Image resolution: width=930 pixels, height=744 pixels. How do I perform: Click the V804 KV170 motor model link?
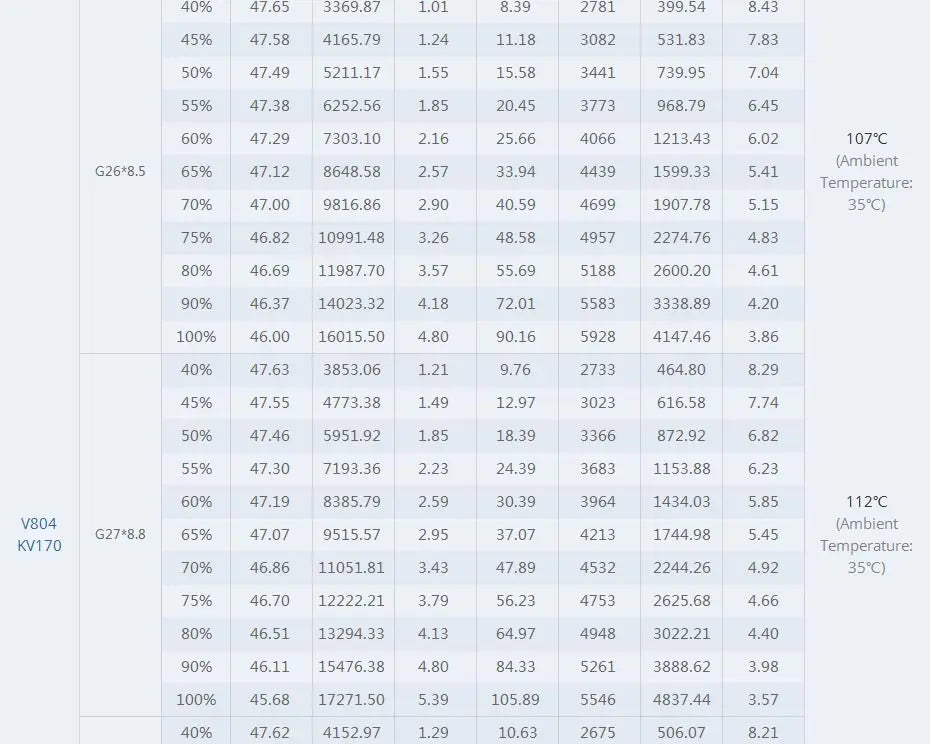(39, 534)
